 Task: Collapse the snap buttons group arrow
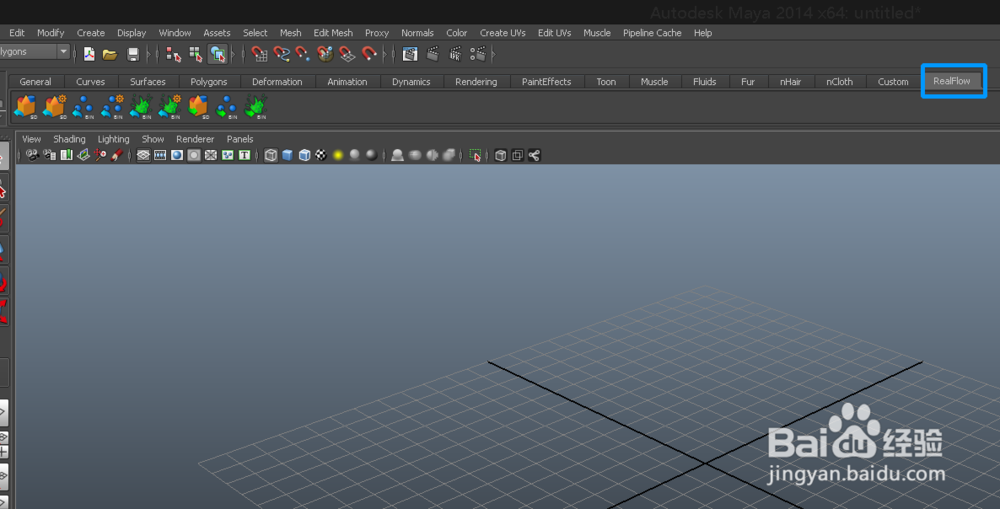[385, 54]
